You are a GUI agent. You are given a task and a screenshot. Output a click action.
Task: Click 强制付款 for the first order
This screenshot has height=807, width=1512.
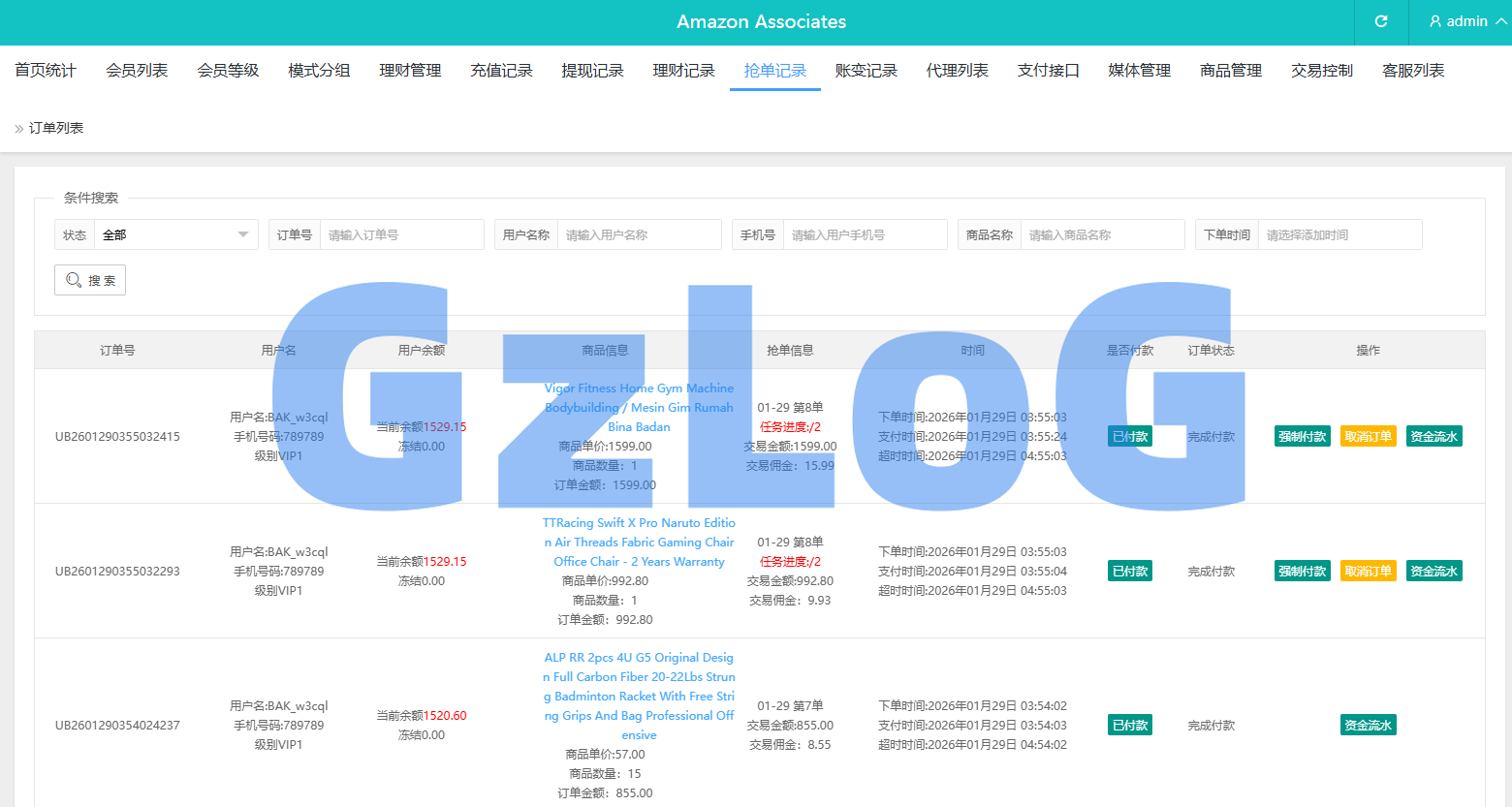1302,436
